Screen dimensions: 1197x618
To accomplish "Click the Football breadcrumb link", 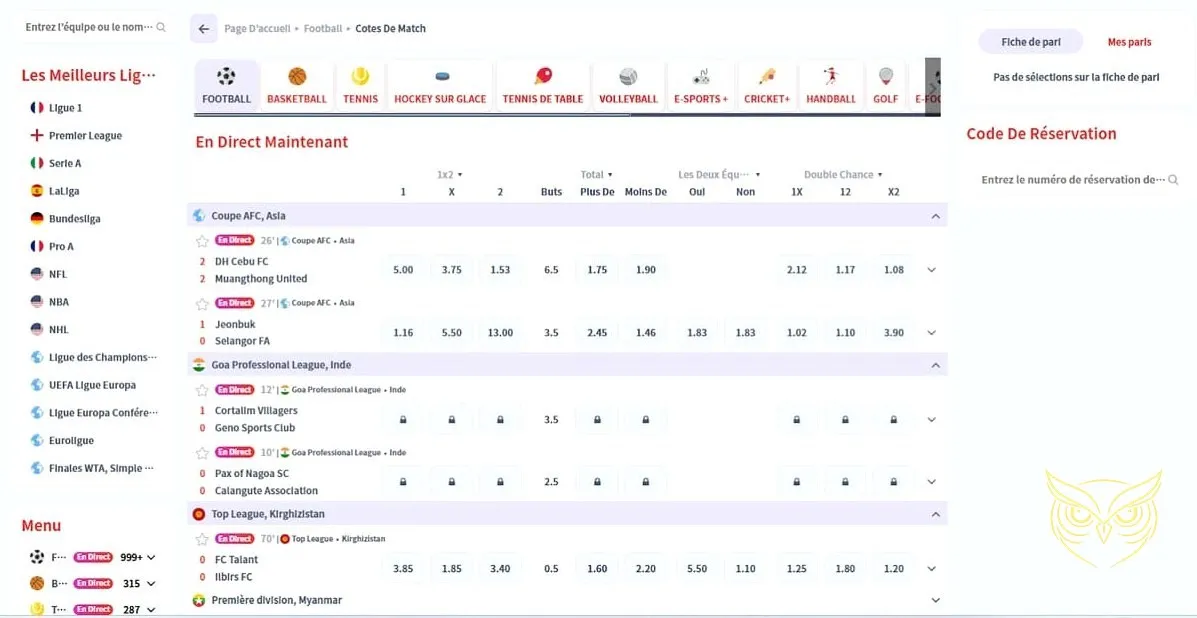I will 323,29.
